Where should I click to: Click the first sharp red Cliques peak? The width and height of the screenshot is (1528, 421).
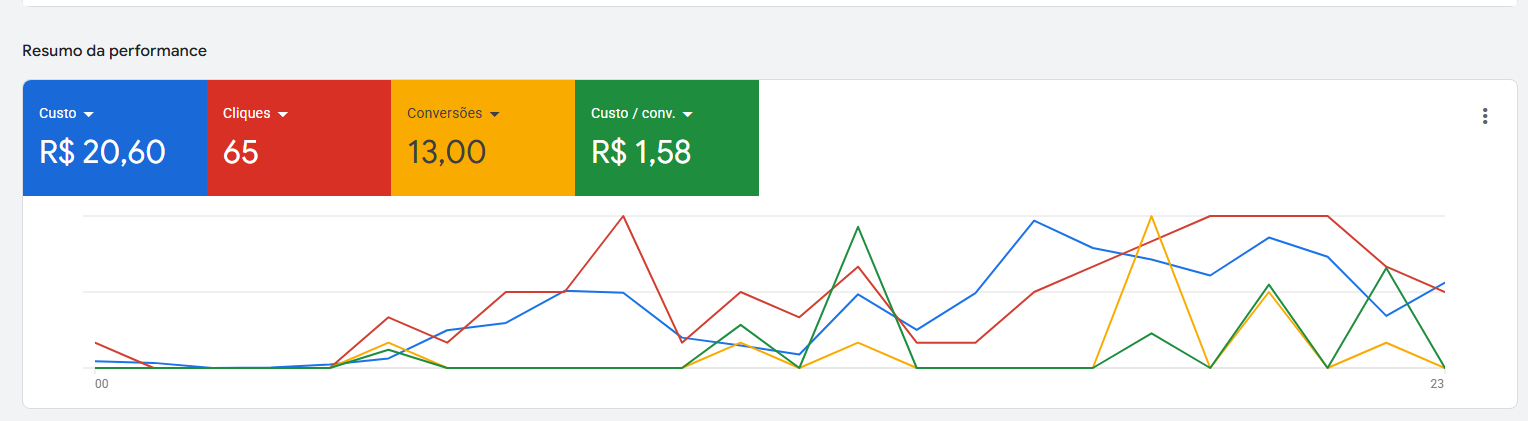point(623,216)
